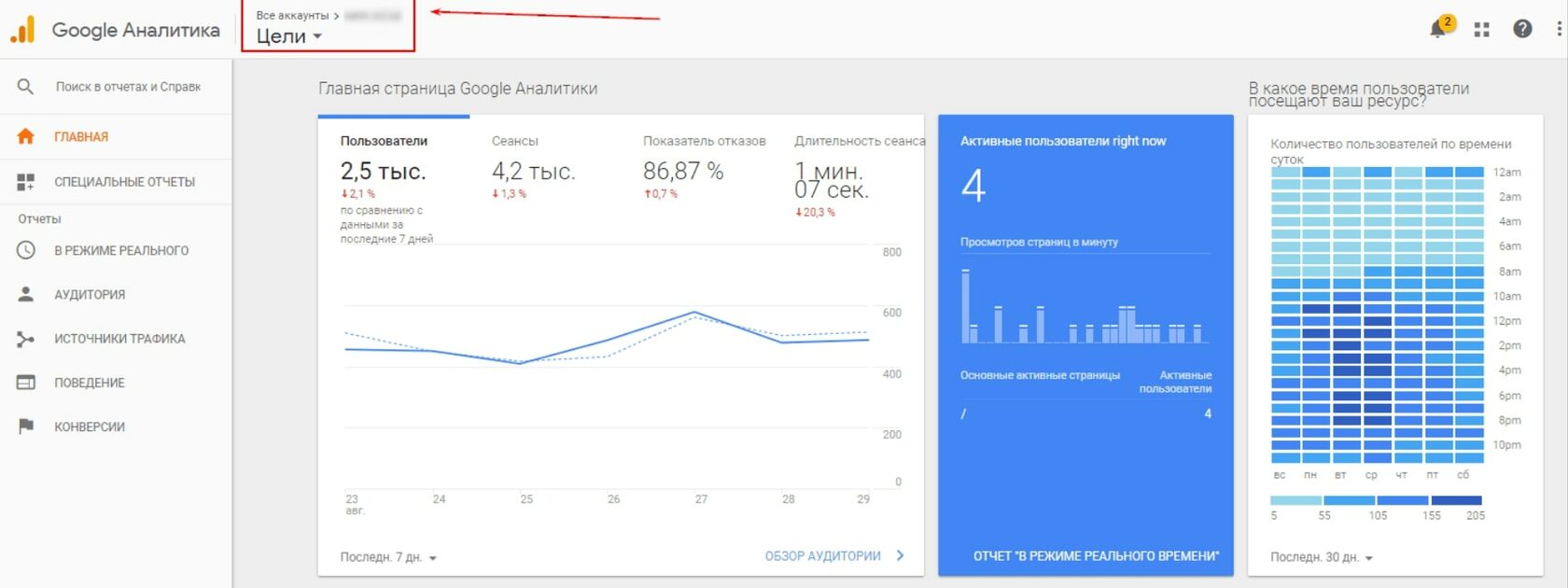The width and height of the screenshot is (1568, 588).
Task: Click the Google Analytics logo icon
Action: pos(22,30)
